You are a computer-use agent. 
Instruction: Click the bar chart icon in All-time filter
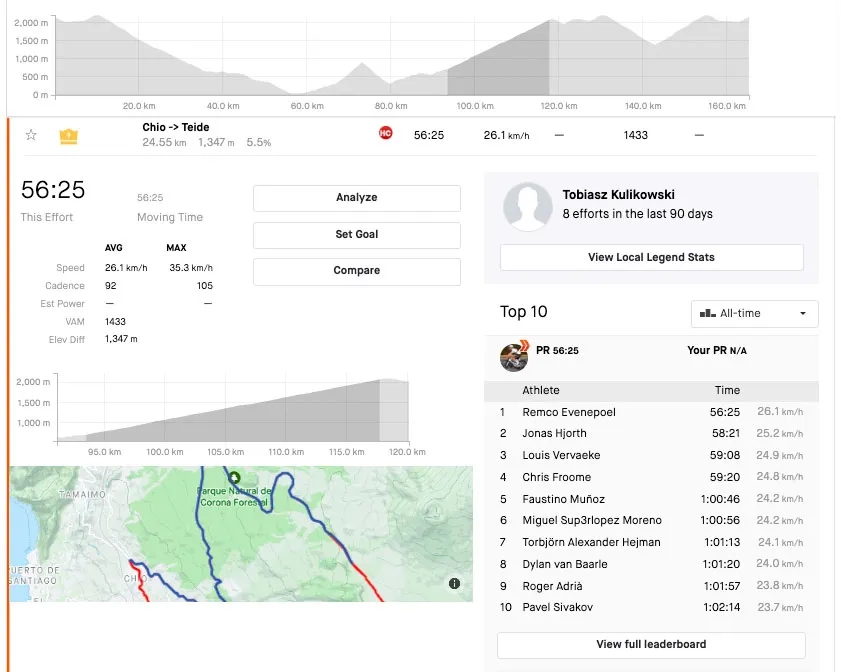(x=708, y=313)
